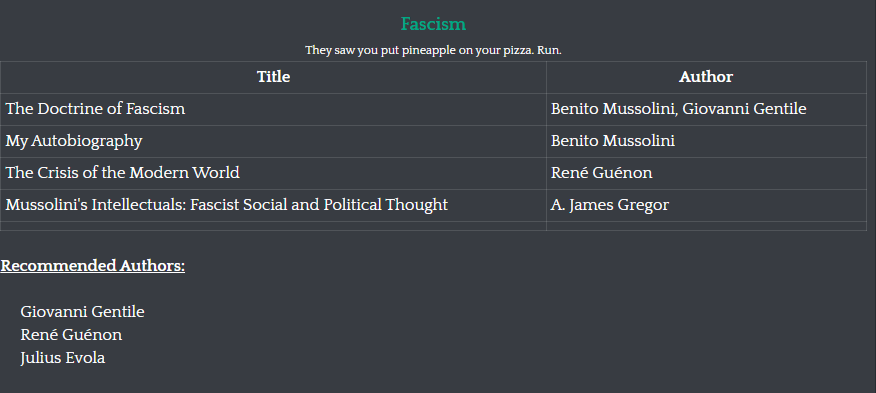Click the word Modern World in third title
The image size is (876, 393).
(184, 173)
